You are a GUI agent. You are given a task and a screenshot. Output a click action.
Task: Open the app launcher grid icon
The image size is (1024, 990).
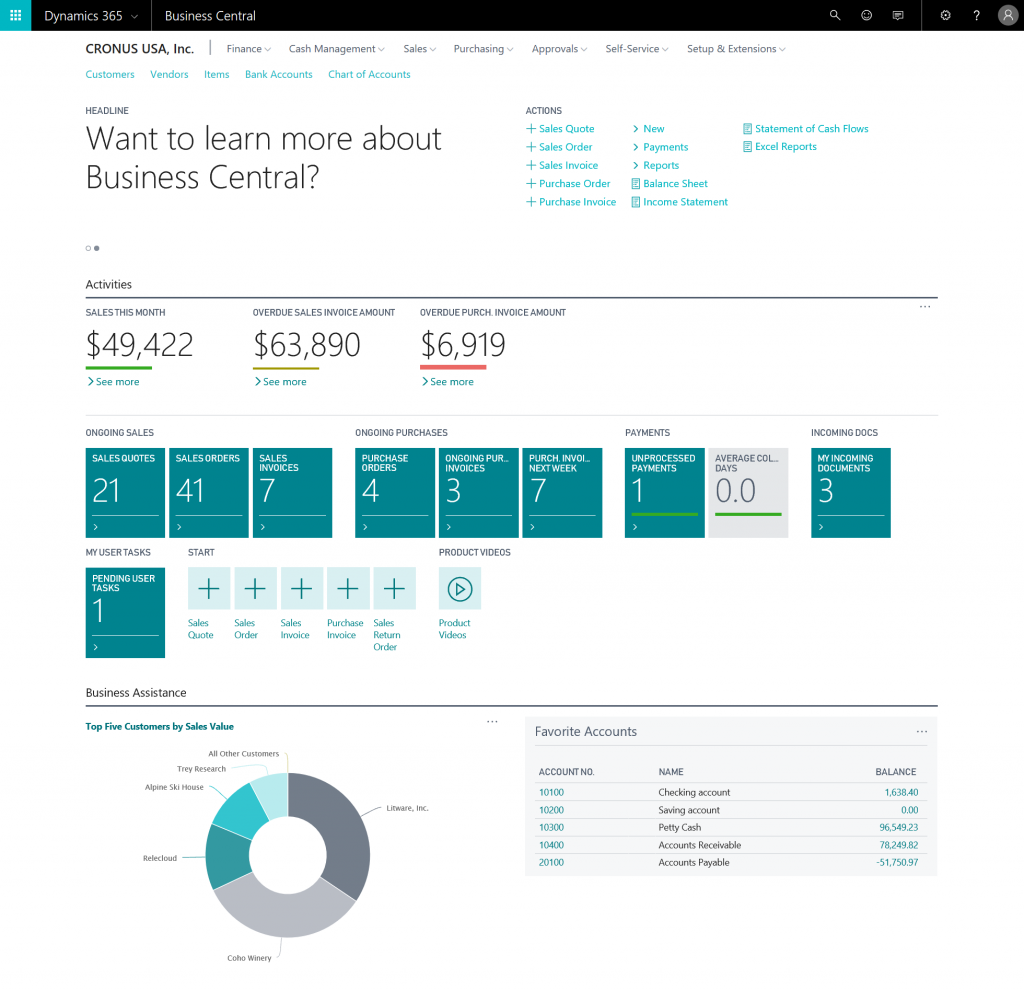pos(14,15)
